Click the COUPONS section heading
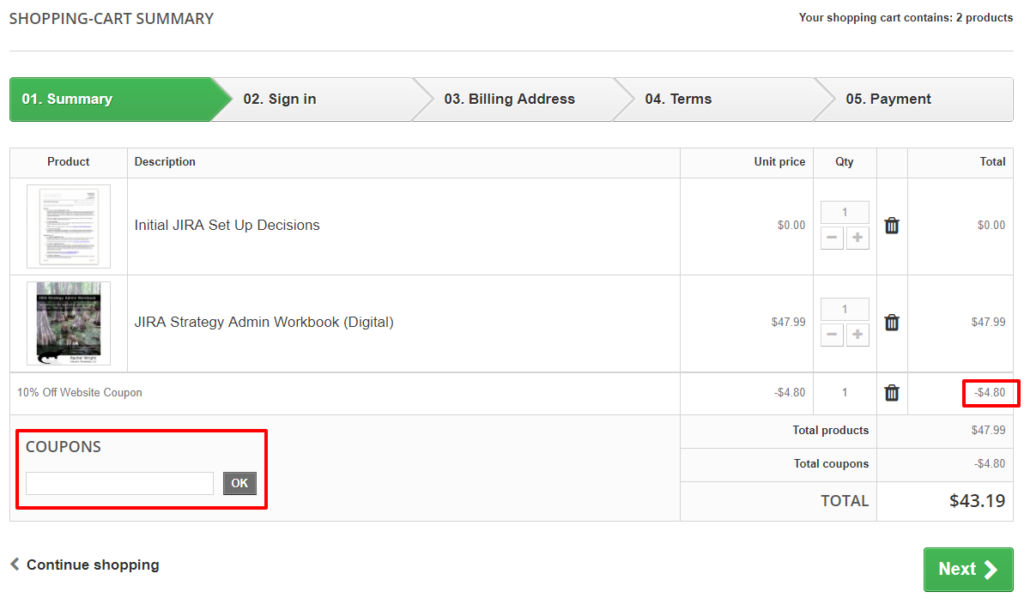 click(63, 447)
